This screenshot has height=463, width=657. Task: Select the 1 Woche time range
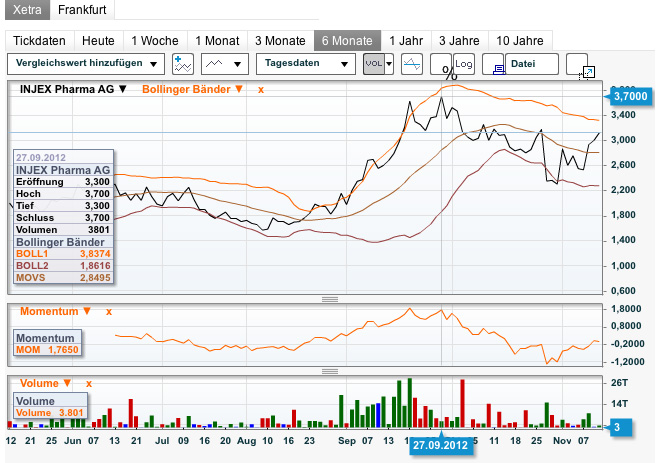155,41
